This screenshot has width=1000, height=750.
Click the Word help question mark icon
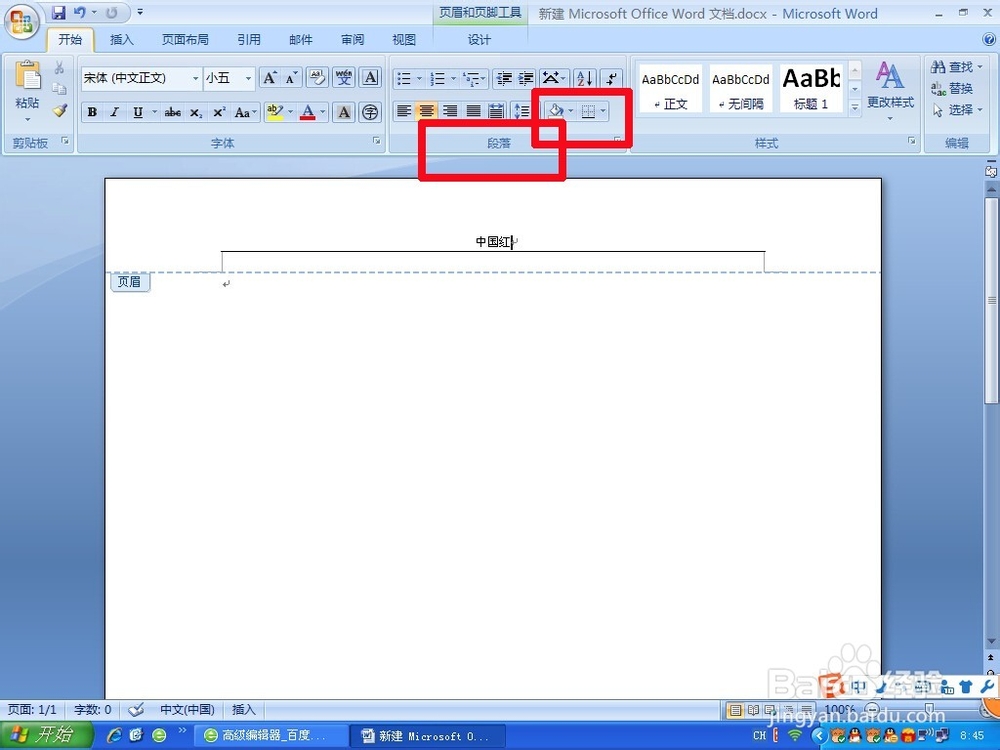(x=989, y=40)
